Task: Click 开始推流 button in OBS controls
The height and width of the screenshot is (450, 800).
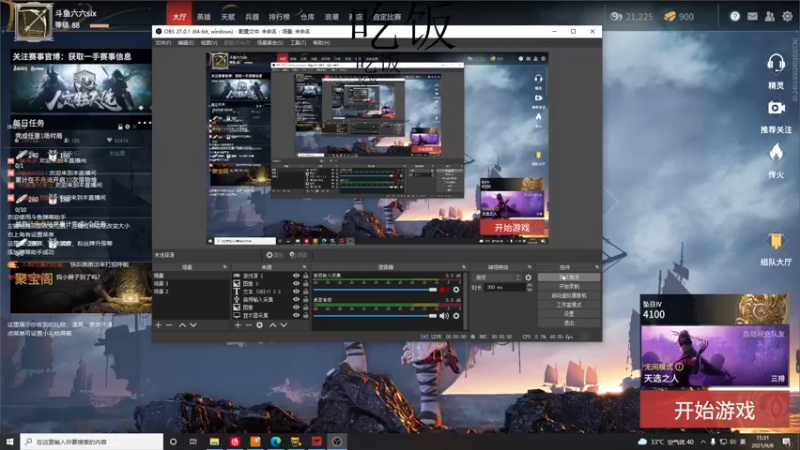Action: click(569, 277)
